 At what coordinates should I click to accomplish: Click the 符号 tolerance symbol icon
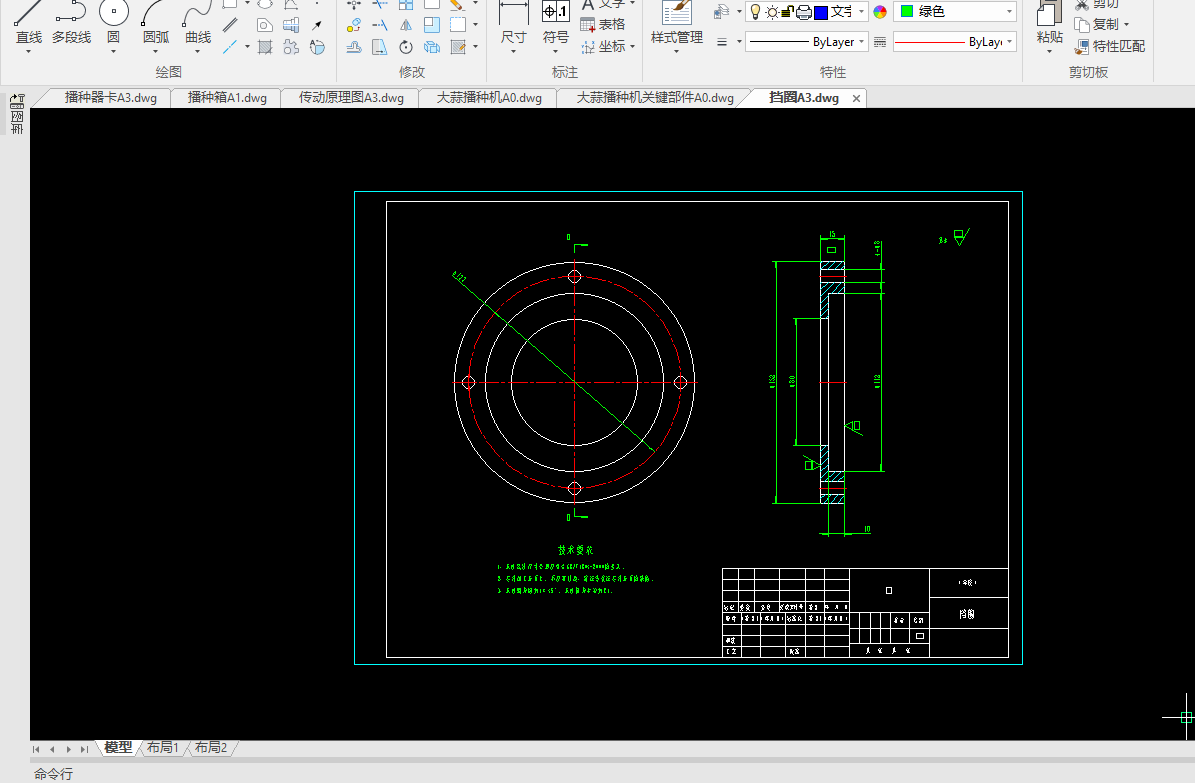(555, 14)
